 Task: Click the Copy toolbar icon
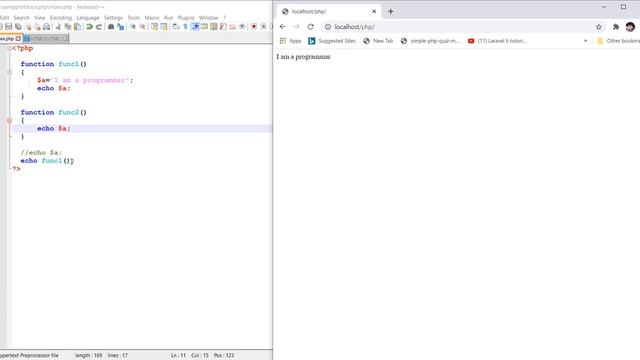pos(68,27)
